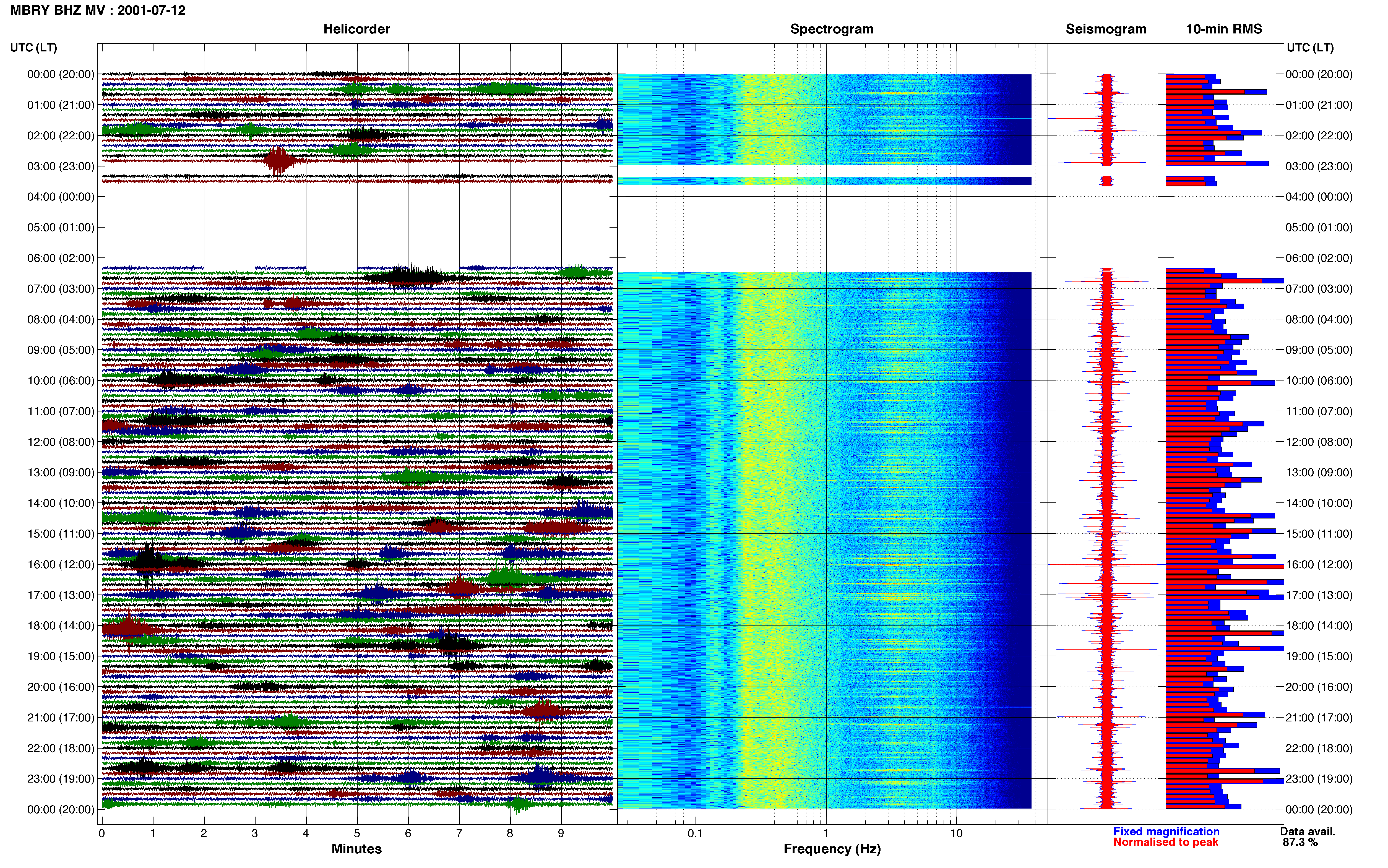Click Helicorder's 12:00 (08:00) time label
Screen dimensions: 1388x868
coord(61,442)
